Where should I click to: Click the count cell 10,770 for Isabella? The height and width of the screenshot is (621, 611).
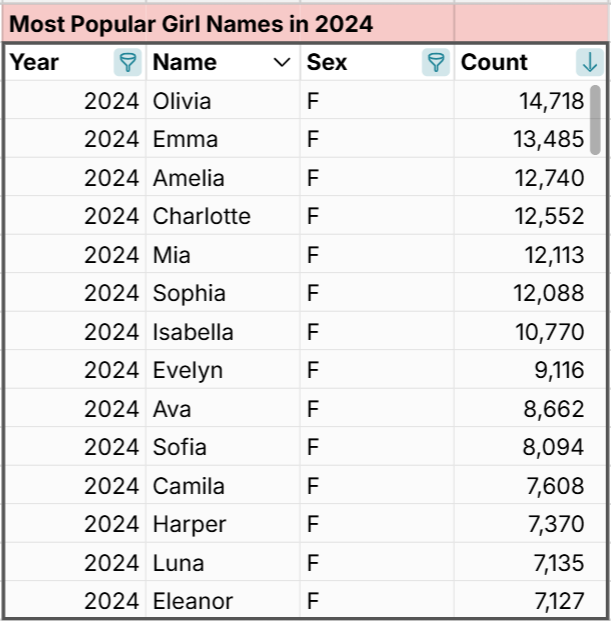pyautogui.click(x=549, y=332)
